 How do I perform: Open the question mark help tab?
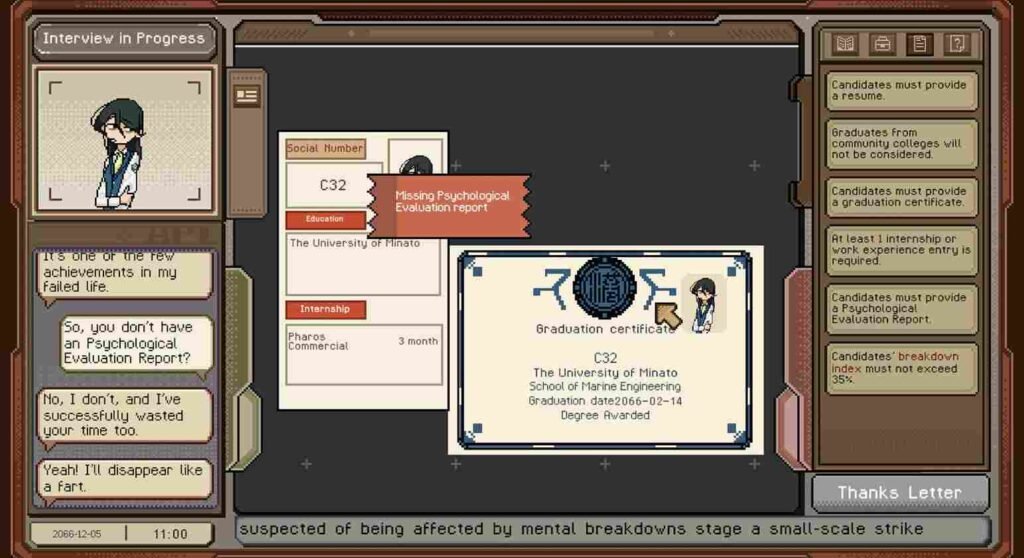click(957, 44)
